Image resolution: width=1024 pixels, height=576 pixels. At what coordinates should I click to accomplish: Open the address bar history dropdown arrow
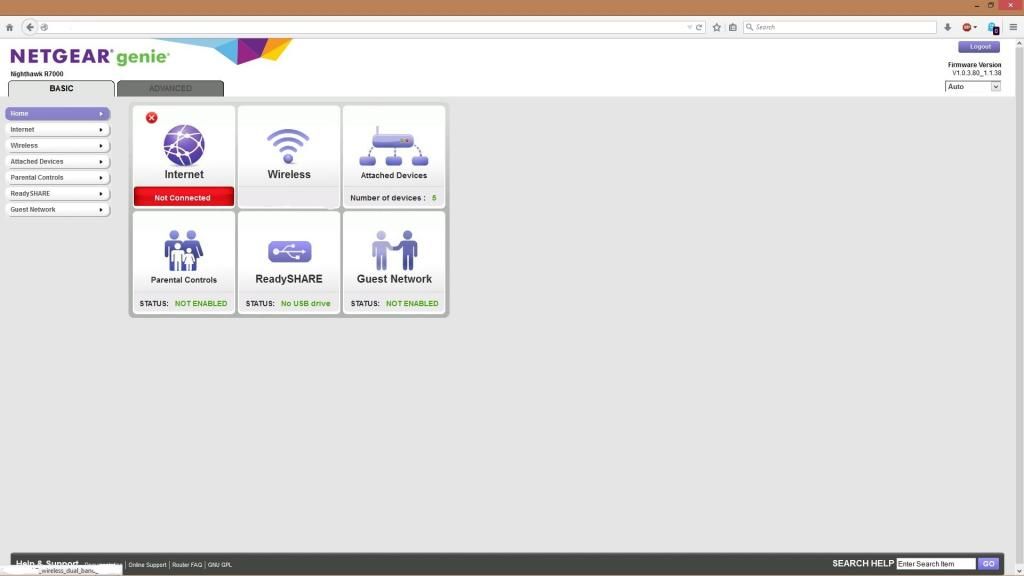pyautogui.click(x=690, y=27)
